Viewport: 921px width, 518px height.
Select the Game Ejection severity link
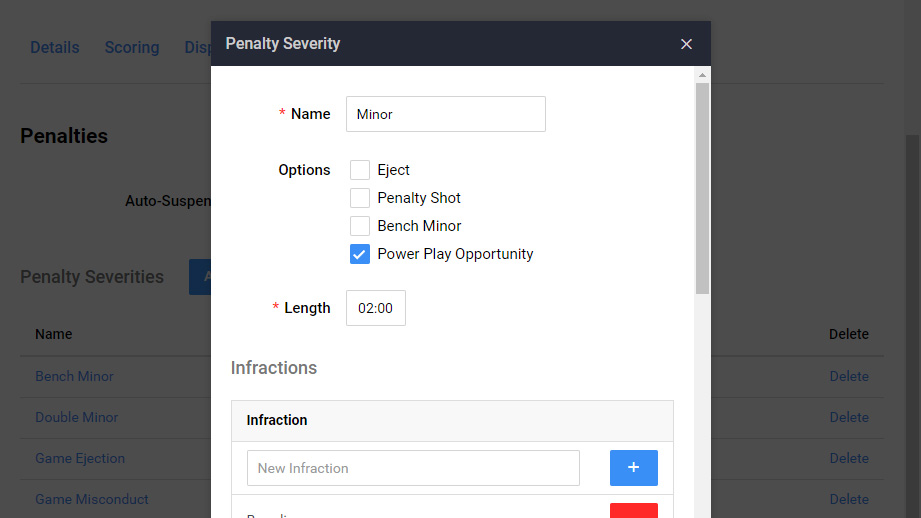coord(80,458)
